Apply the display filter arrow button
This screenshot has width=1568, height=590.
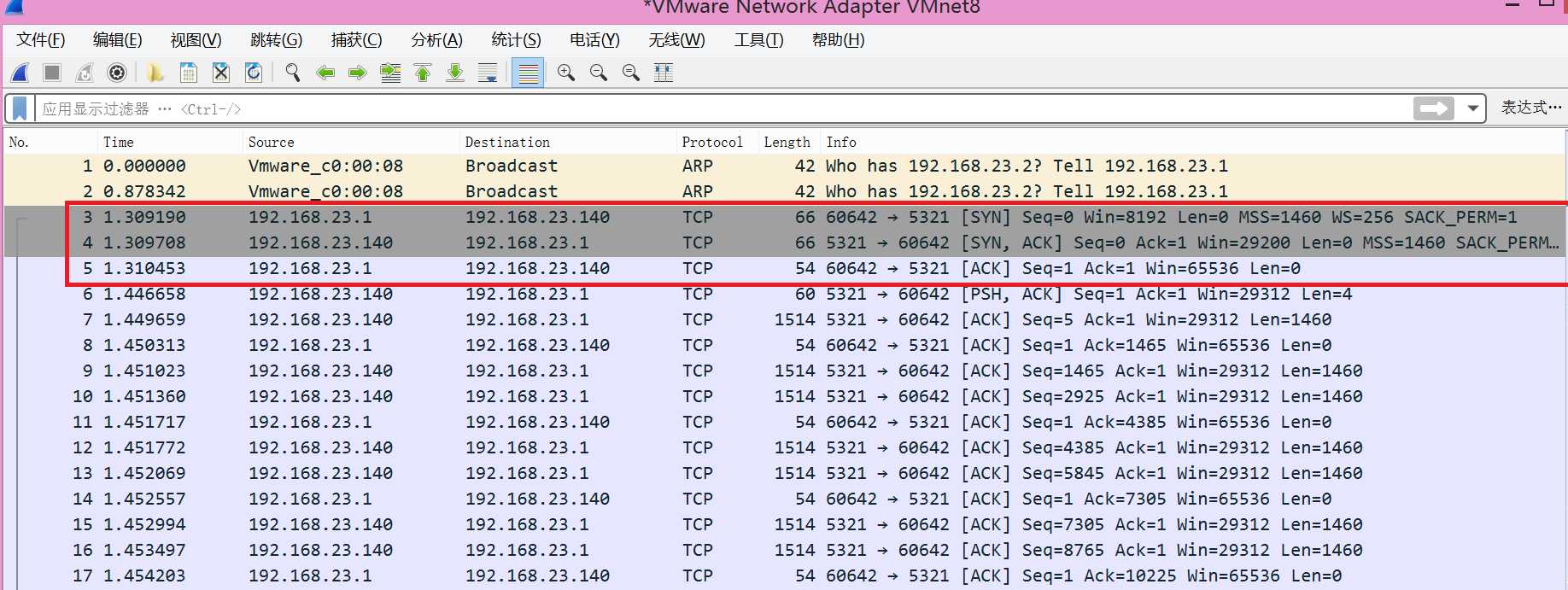tap(1434, 108)
